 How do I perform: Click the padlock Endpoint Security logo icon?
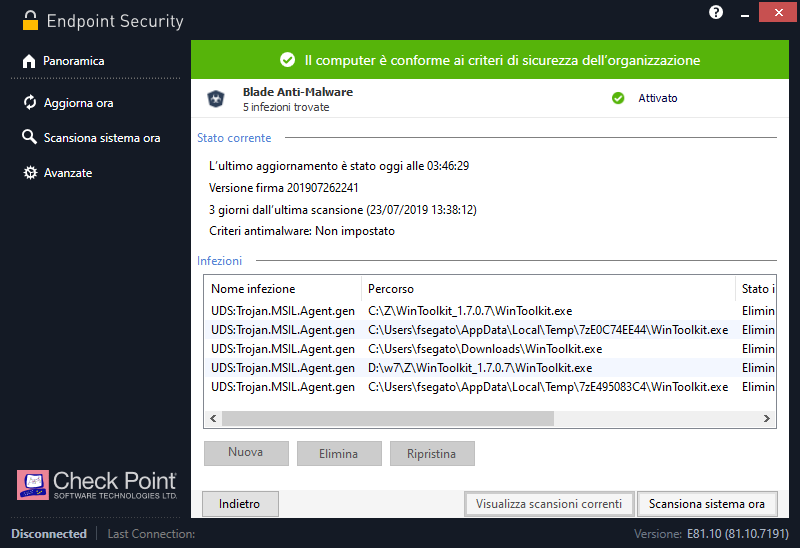point(30,20)
